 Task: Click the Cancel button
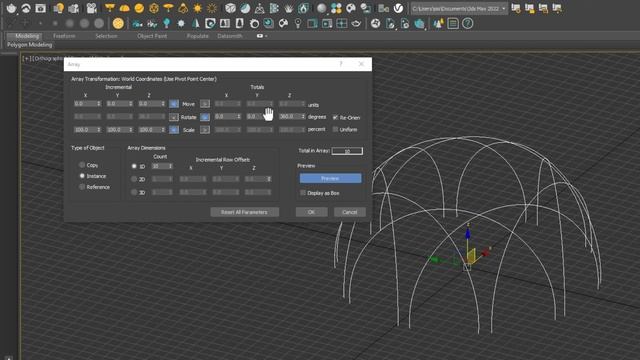349,212
